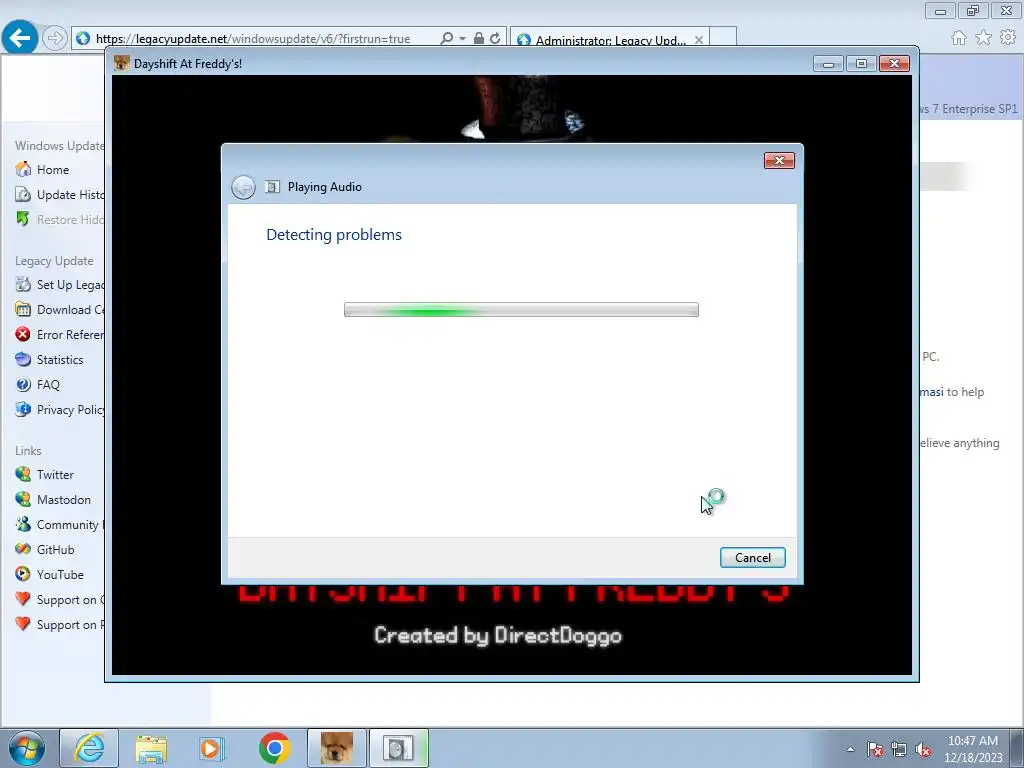The image size is (1024, 768).
Task: Open Error Reference sidebar link
Action: click(71, 334)
